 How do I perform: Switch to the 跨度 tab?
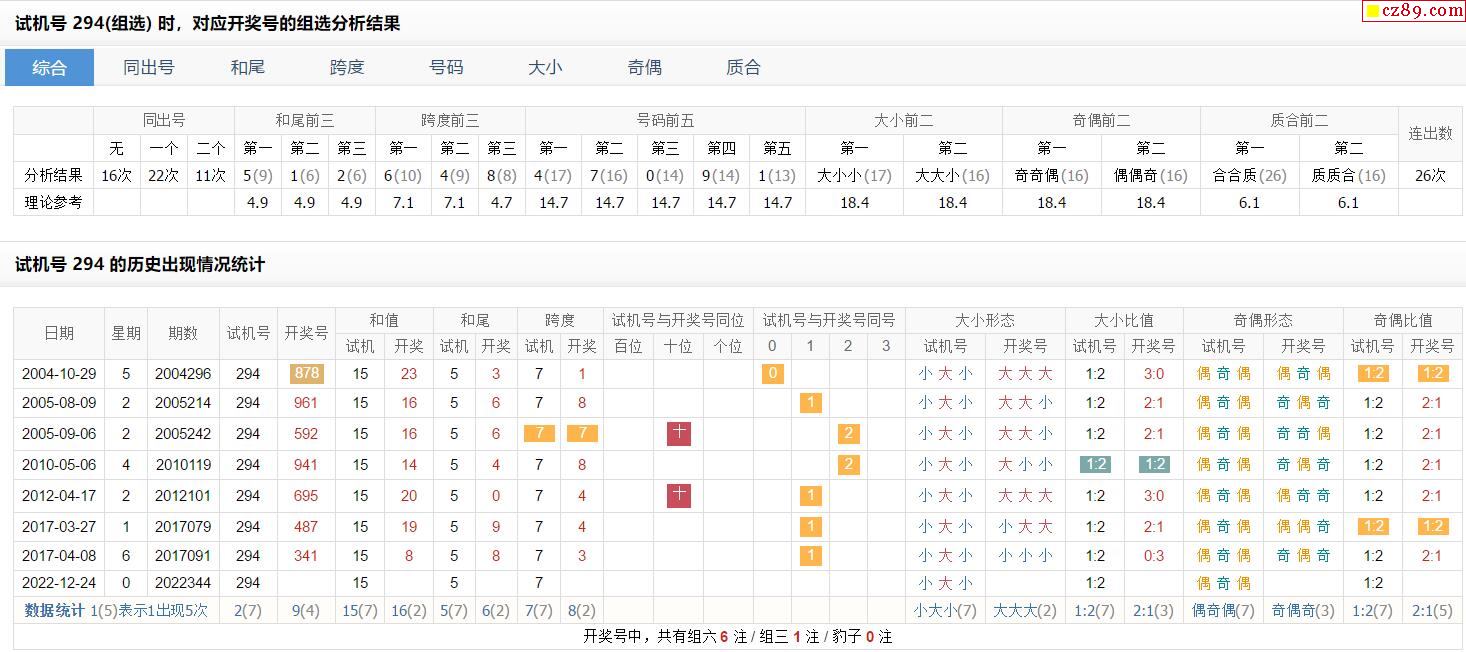point(347,67)
